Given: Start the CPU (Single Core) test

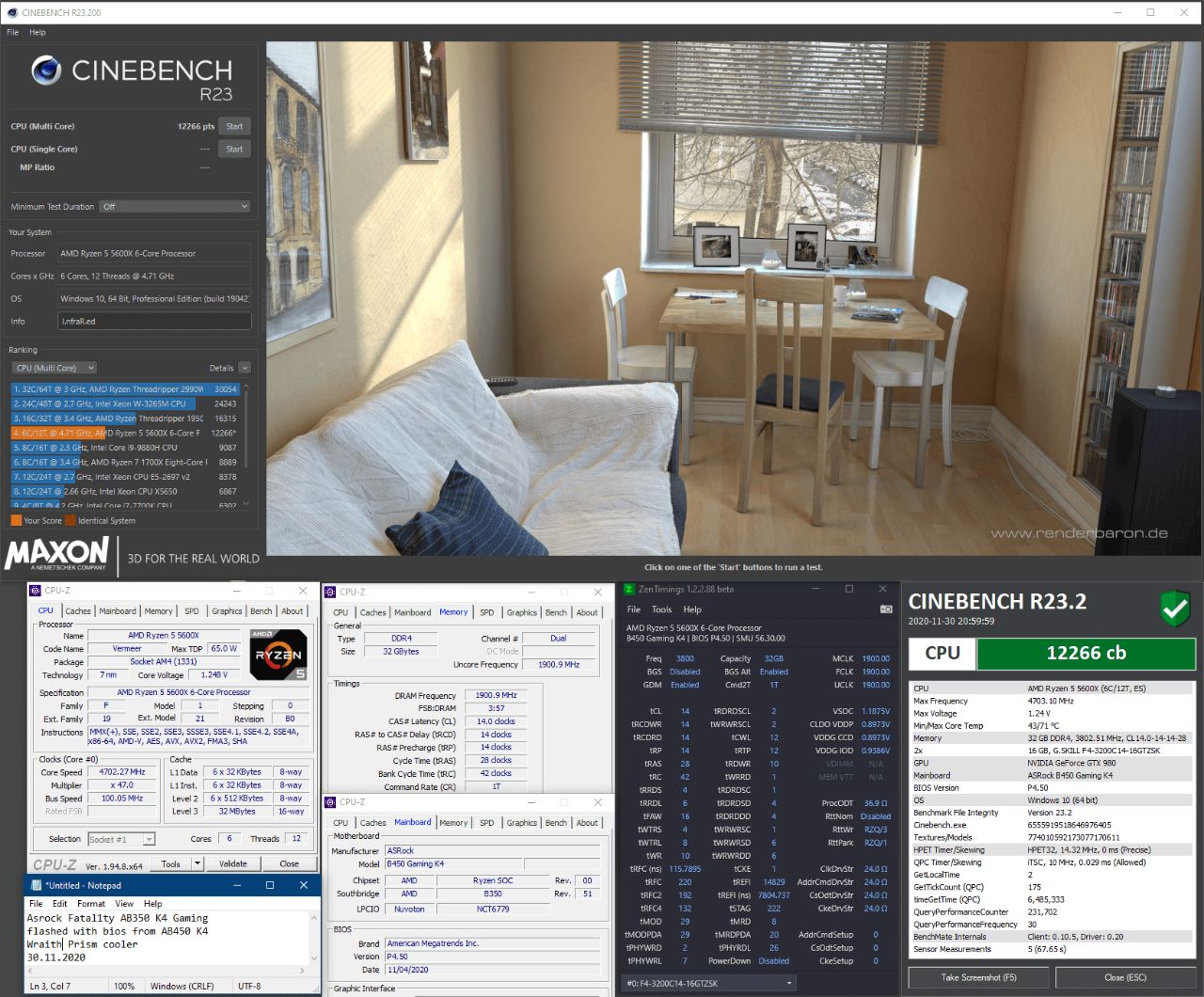Looking at the screenshot, I should click(234, 149).
